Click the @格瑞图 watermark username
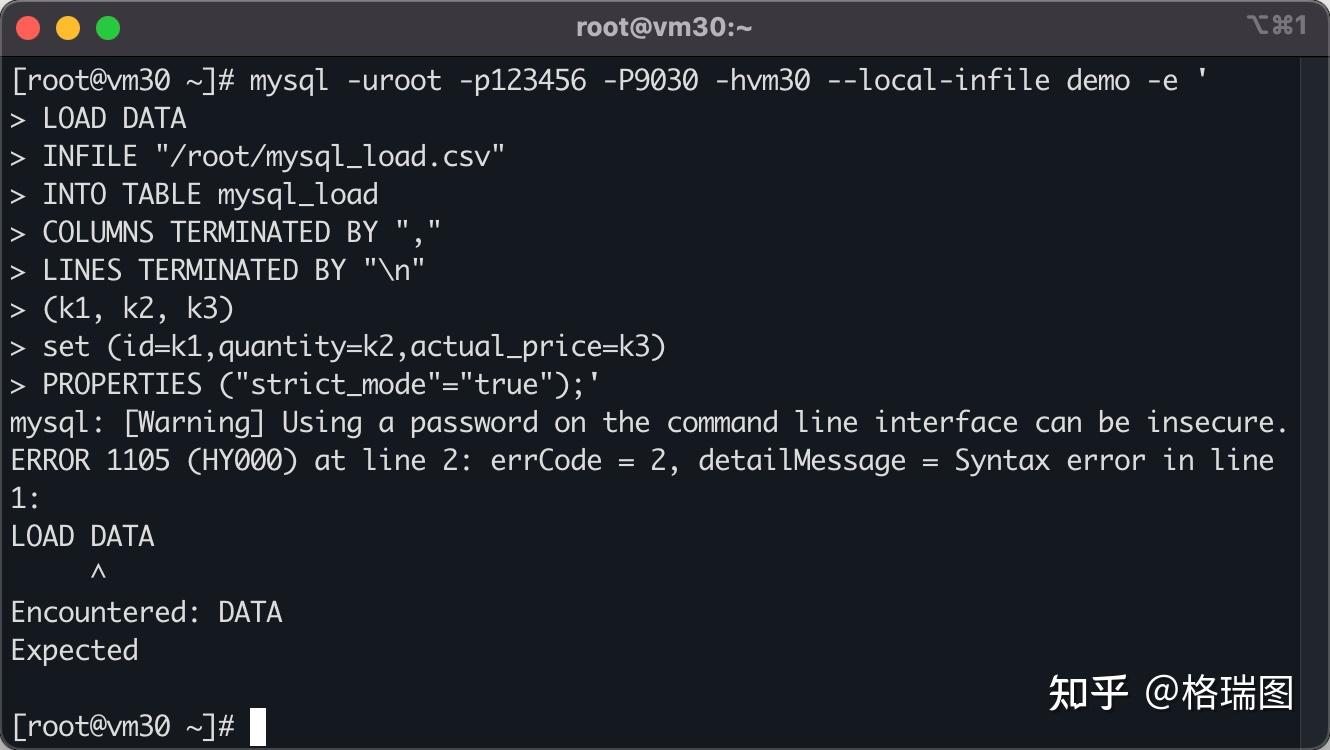This screenshot has width=1330, height=750. (x=1219, y=692)
